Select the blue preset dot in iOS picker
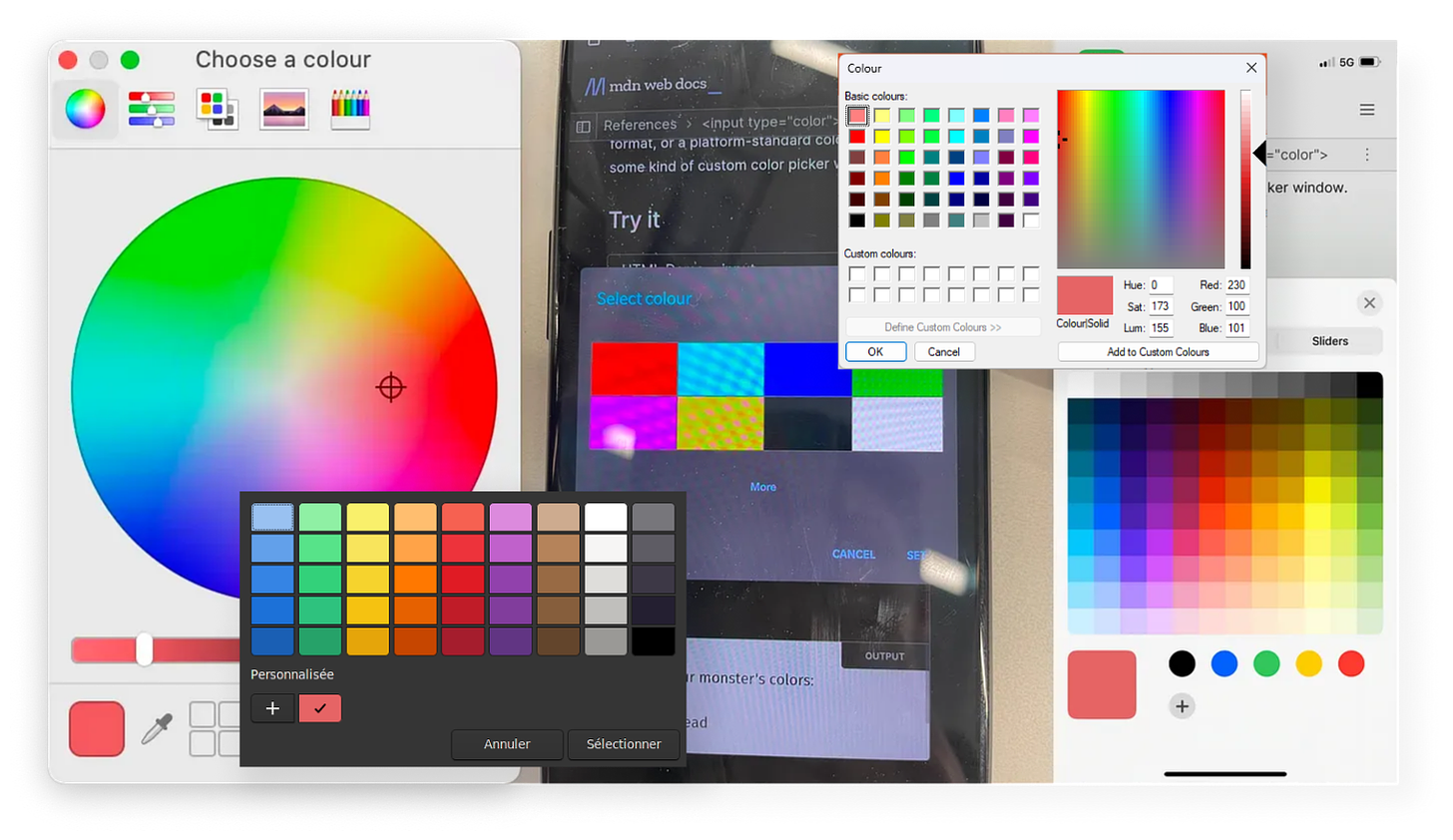Screen dimensions: 1453x840 1224,663
